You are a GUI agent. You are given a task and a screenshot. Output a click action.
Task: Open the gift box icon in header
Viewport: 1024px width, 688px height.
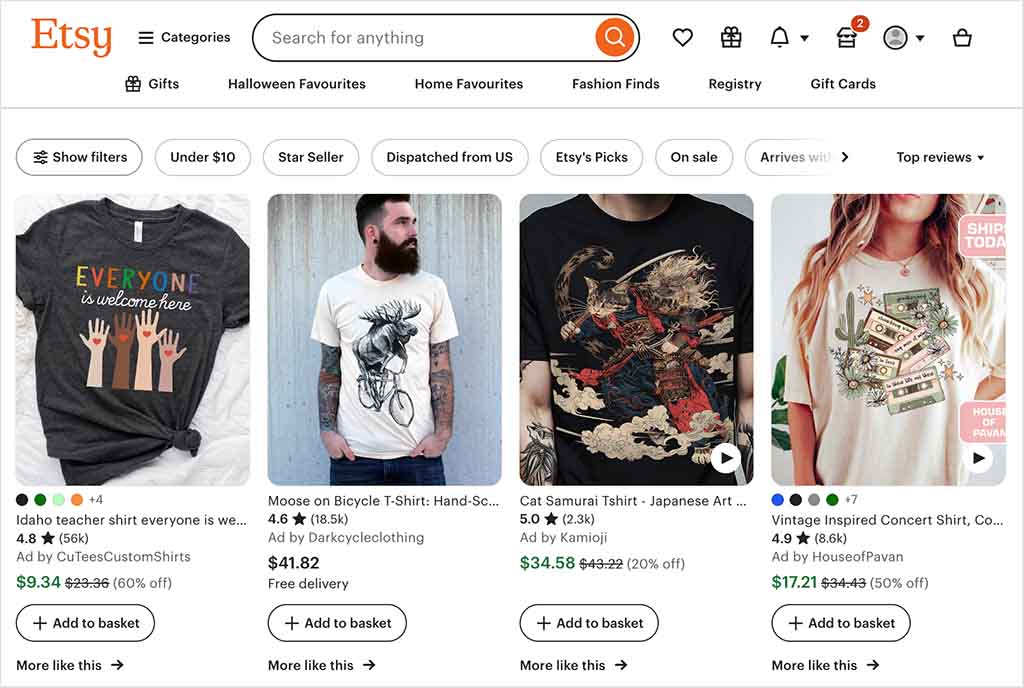[731, 38]
